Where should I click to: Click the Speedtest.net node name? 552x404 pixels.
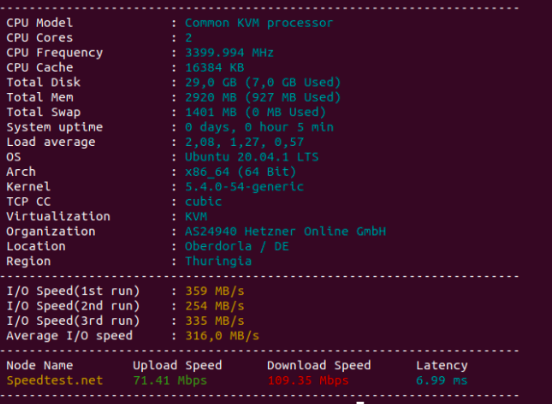[55, 380]
